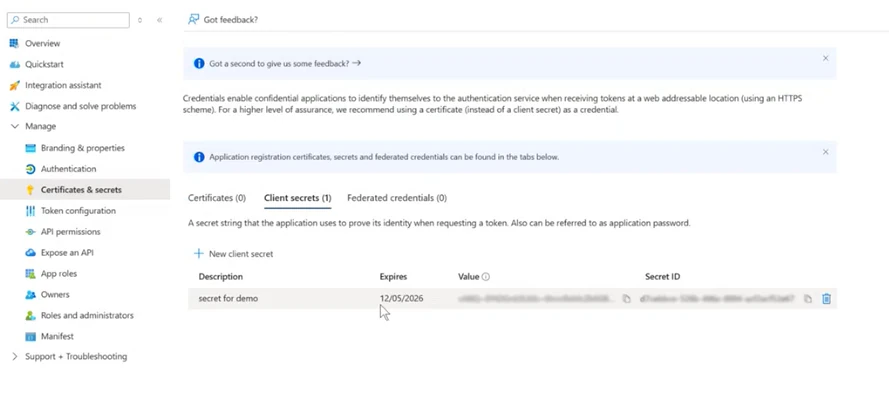Viewport: 889px width, 409px height.
Task: Click the 'secret for demo' description cell
Action: pos(228,298)
